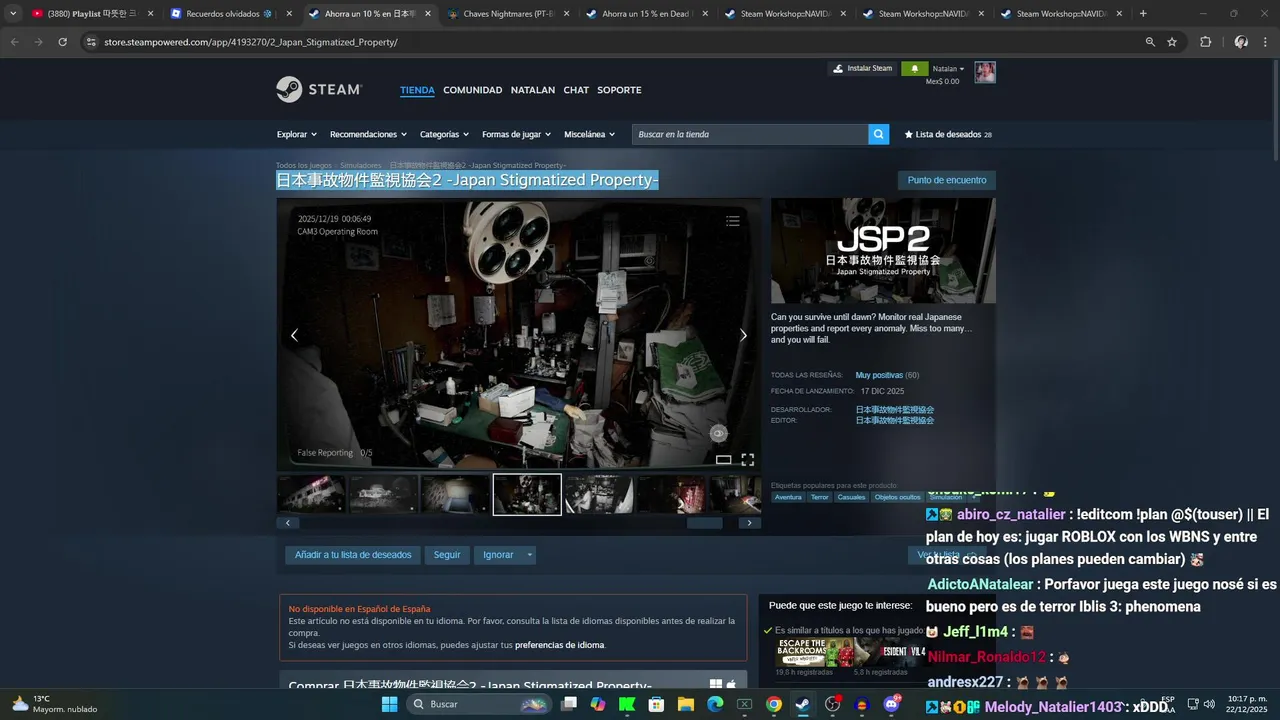The height and width of the screenshot is (720, 1280).
Task: Click the Objetos ocultos tag
Action: 897,497
